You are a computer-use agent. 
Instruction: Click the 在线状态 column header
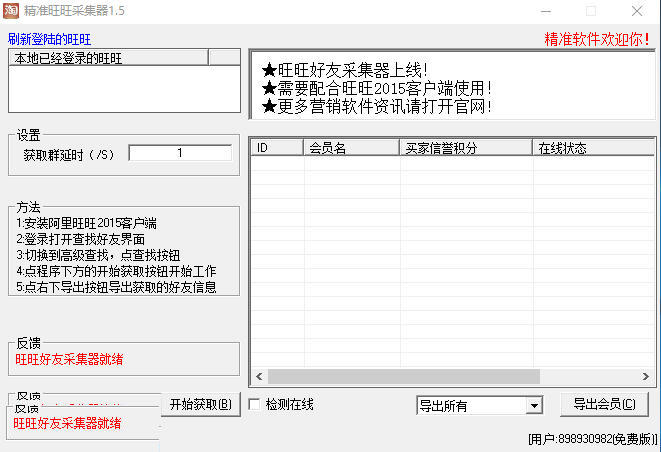coord(594,148)
